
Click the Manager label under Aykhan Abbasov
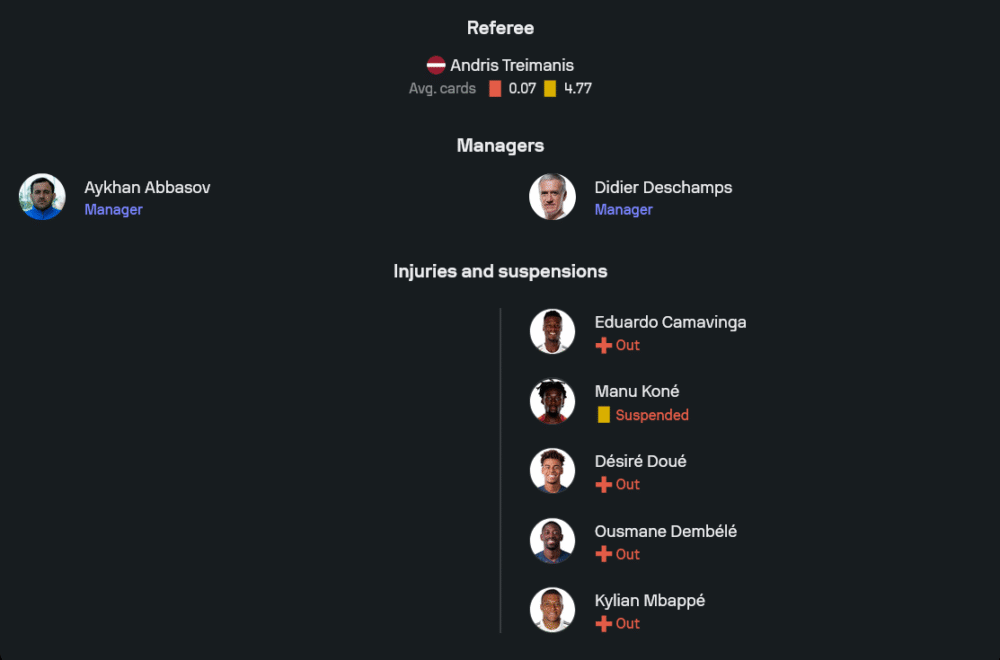point(114,210)
